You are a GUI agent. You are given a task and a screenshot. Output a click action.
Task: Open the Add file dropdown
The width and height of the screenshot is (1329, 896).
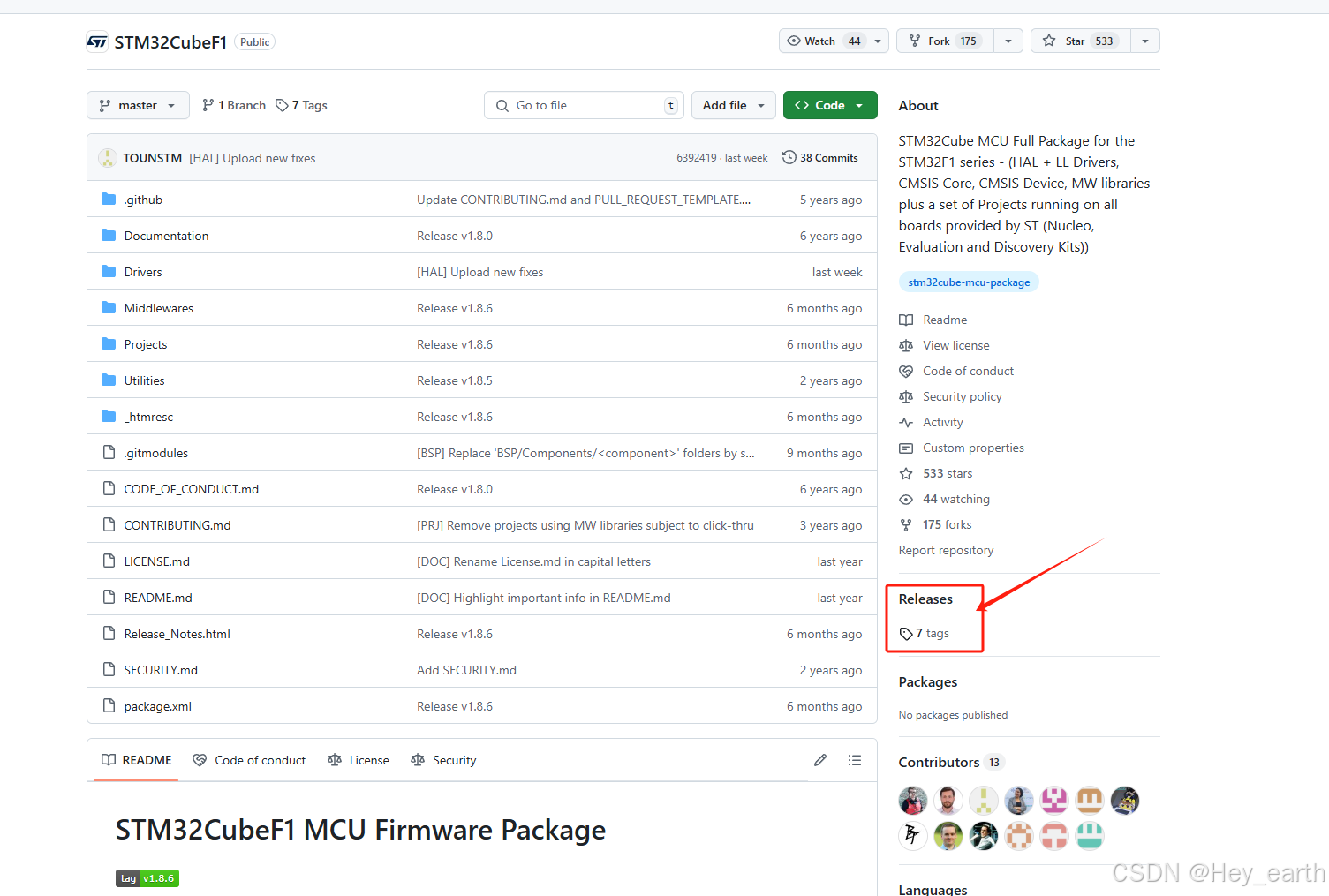[x=734, y=105]
